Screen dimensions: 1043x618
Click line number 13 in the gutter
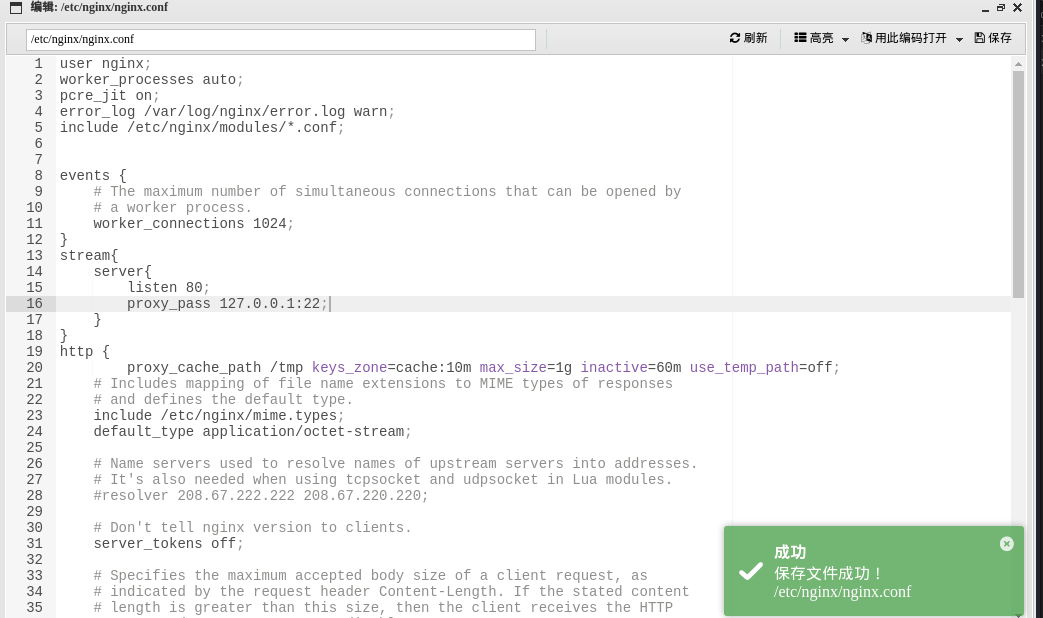coord(35,255)
